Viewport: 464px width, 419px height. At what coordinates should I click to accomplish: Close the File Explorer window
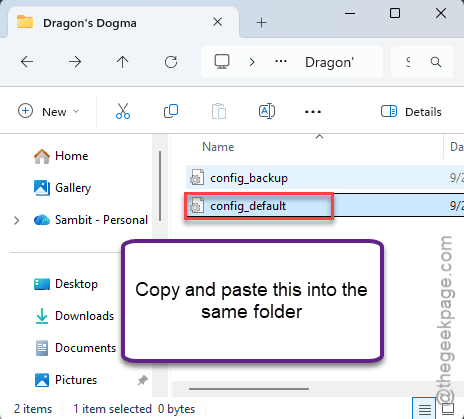(x=441, y=13)
